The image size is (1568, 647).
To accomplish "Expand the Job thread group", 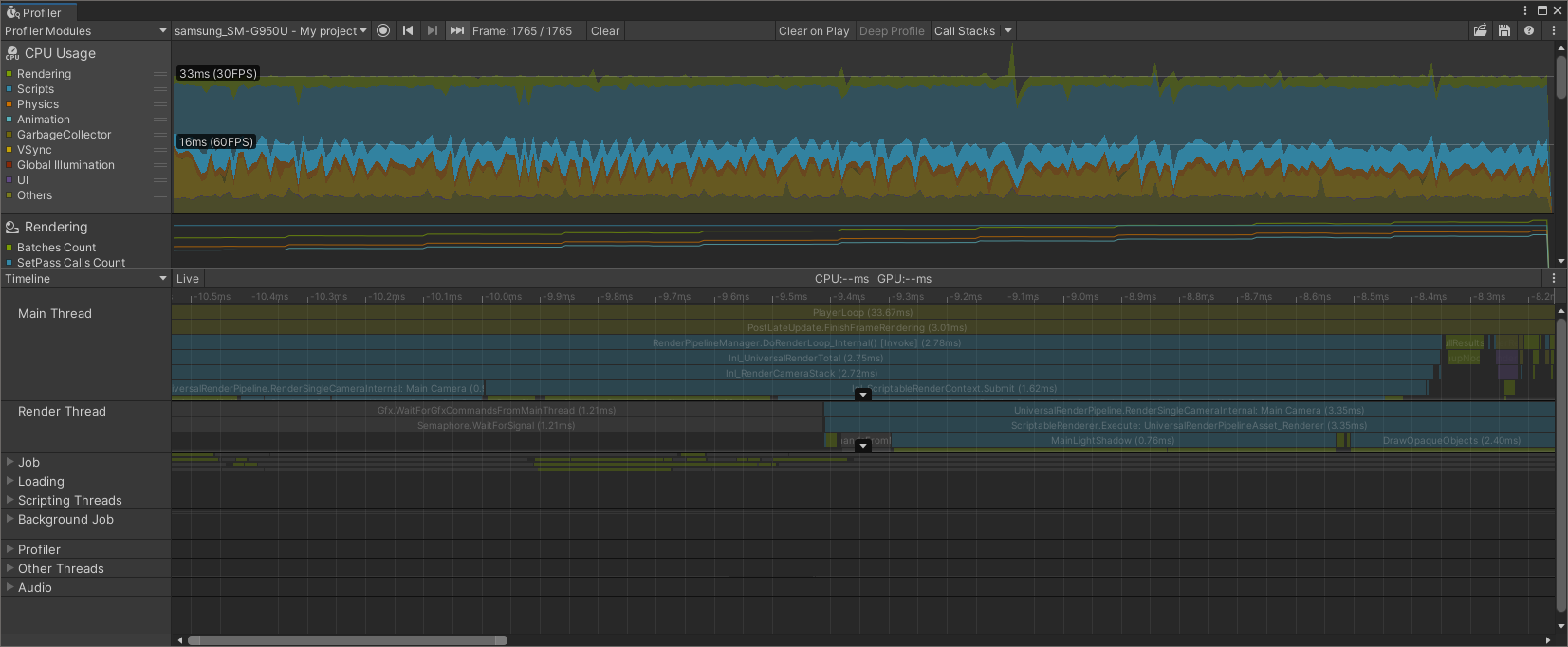I will pyautogui.click(x=10, y=462).
